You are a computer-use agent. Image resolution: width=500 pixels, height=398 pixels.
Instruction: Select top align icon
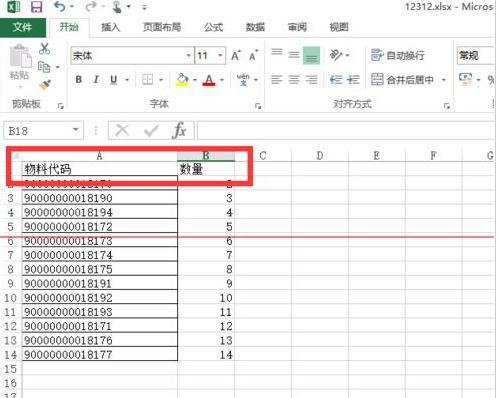(277, 52)
